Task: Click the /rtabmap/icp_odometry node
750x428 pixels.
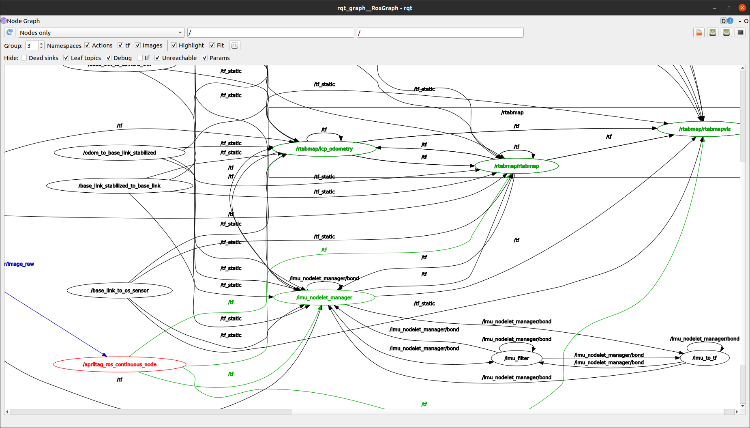Action: click(324, 148)
